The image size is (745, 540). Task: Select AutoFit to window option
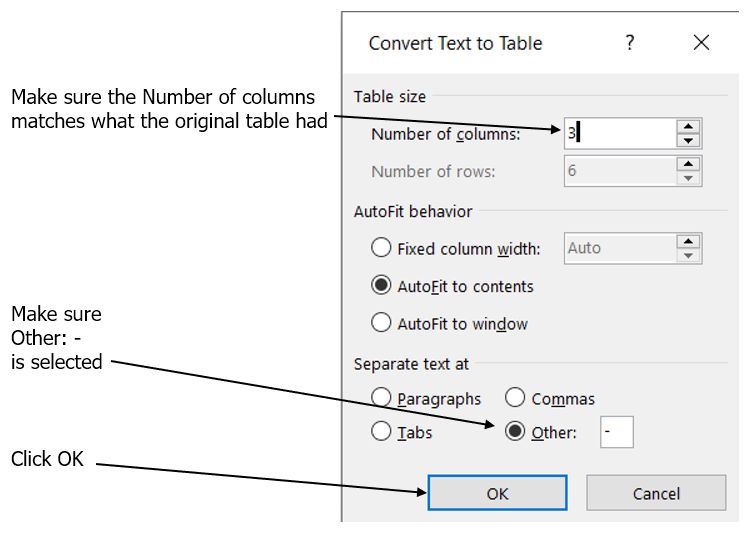pyautogui.click(x=381, y=323)
